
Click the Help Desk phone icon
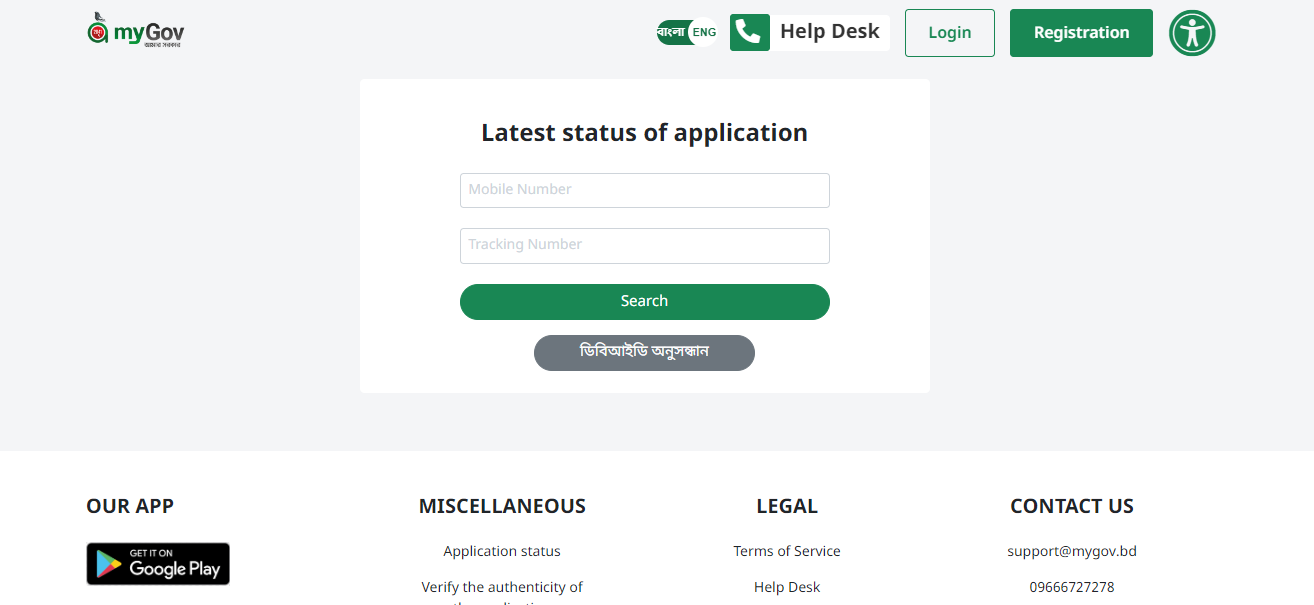click(749, 32)
